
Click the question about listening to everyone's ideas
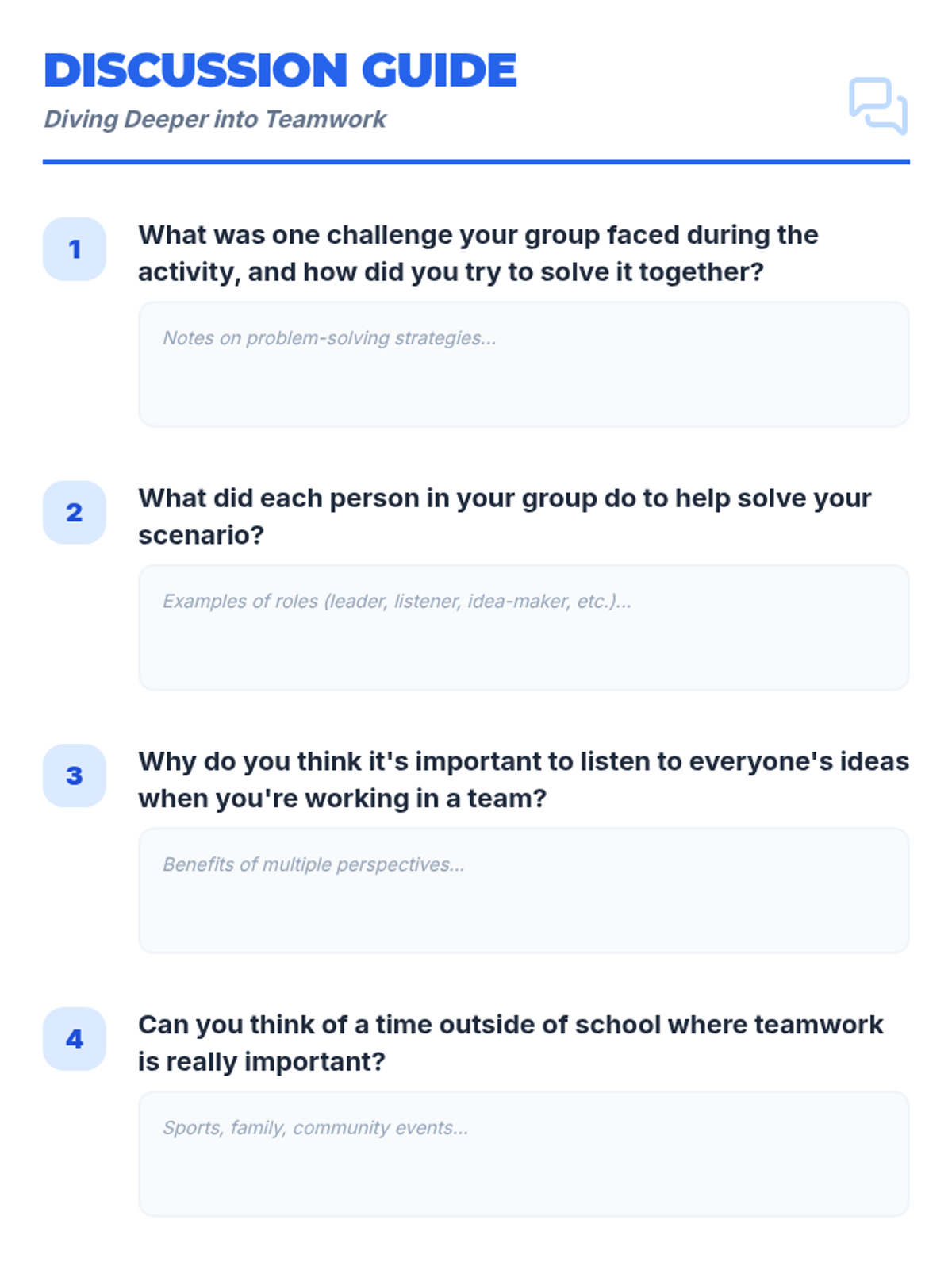click(524, 779)
